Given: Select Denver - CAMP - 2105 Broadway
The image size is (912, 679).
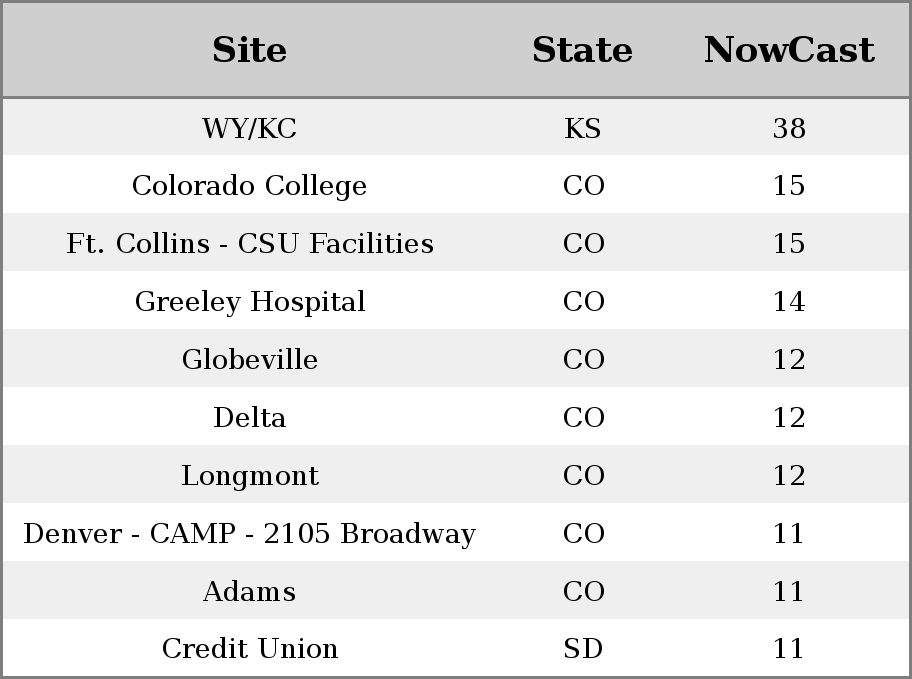Looking at the screenshot, I should 250,534.
